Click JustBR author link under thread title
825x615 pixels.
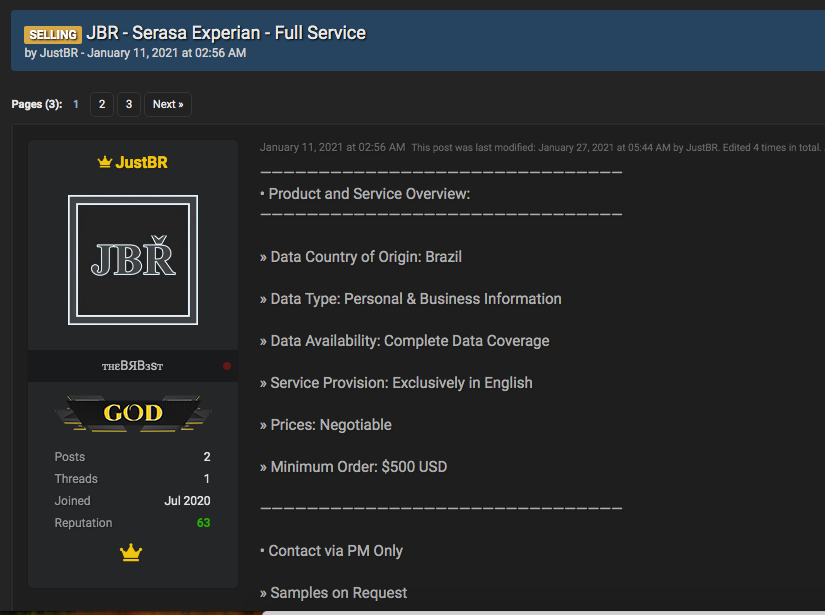[58, 53]
